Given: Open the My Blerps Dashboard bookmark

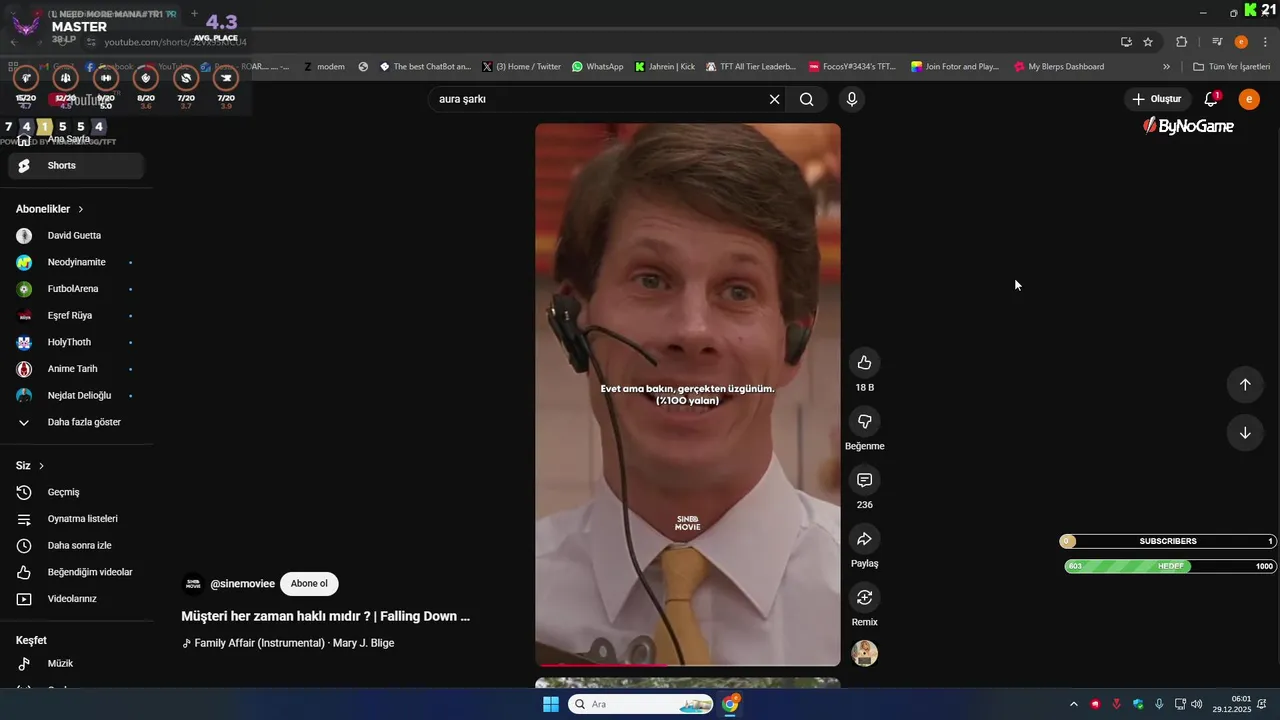Looking at the screenshot, I should [1059, 67].
